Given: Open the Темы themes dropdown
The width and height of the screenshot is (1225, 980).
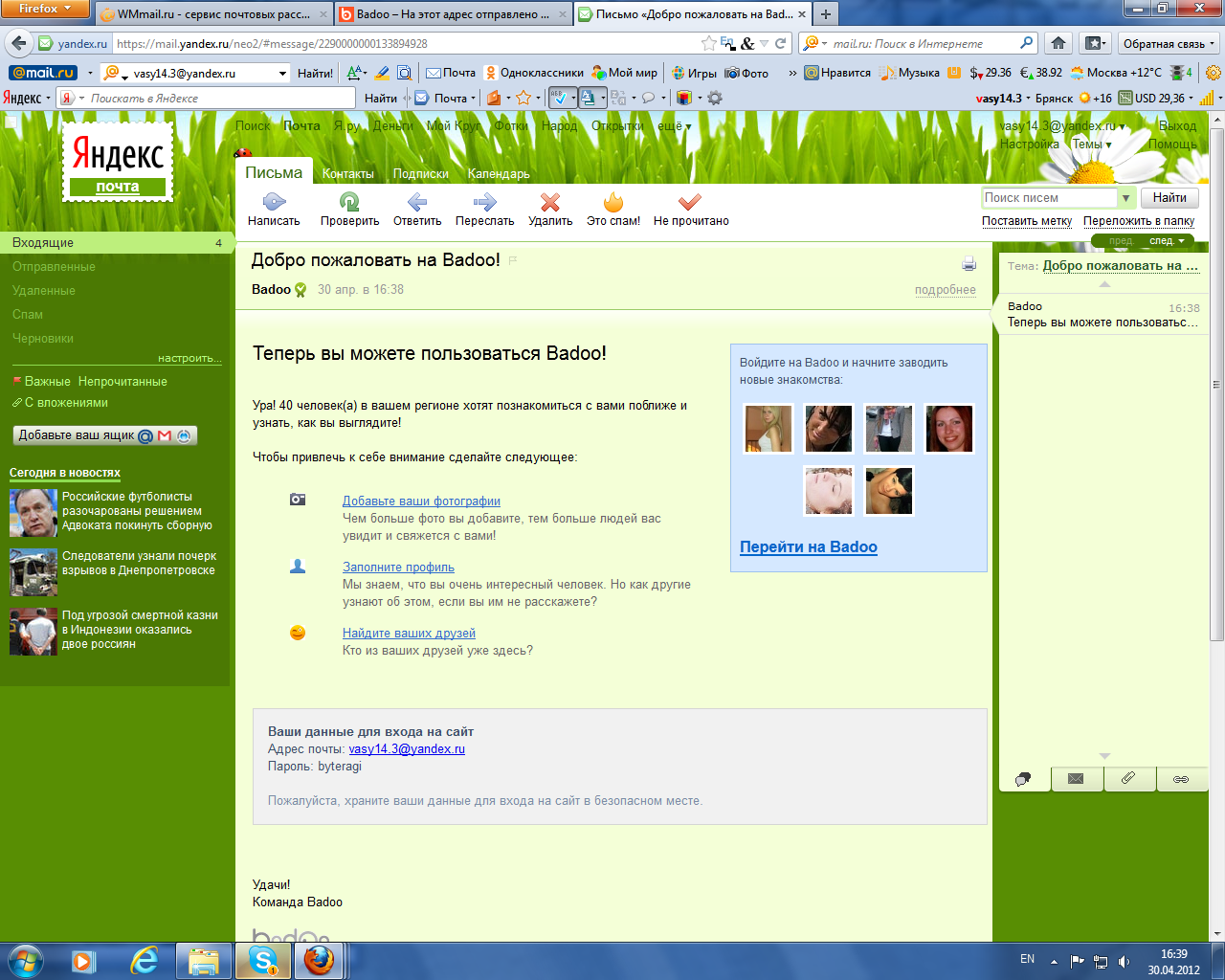Looking at the screenshot, I should point(1091,145).
